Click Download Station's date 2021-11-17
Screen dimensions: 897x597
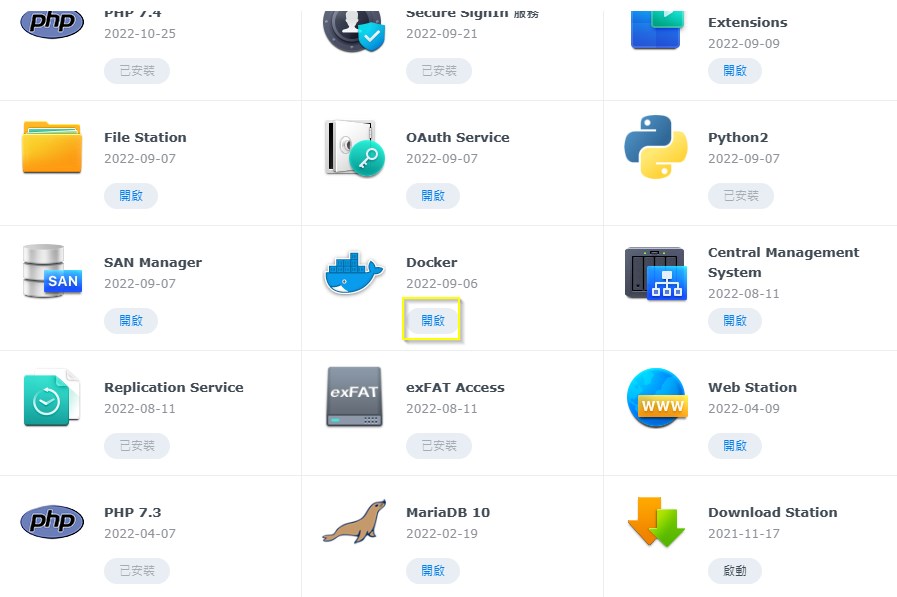744,534
